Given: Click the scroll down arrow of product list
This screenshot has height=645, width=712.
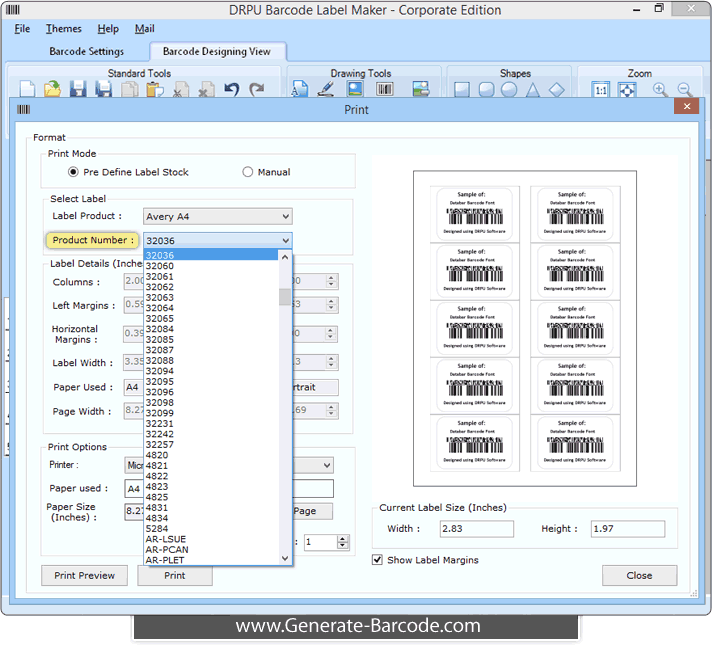Looking at the screenshot, I should 285,558.
